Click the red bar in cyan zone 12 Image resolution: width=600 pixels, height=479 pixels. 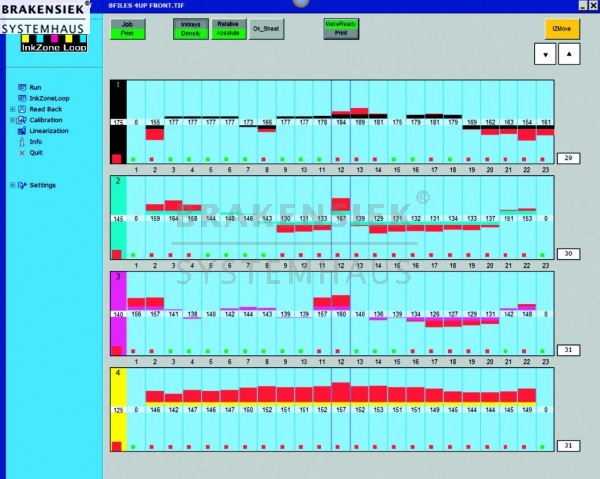[341, 204]
